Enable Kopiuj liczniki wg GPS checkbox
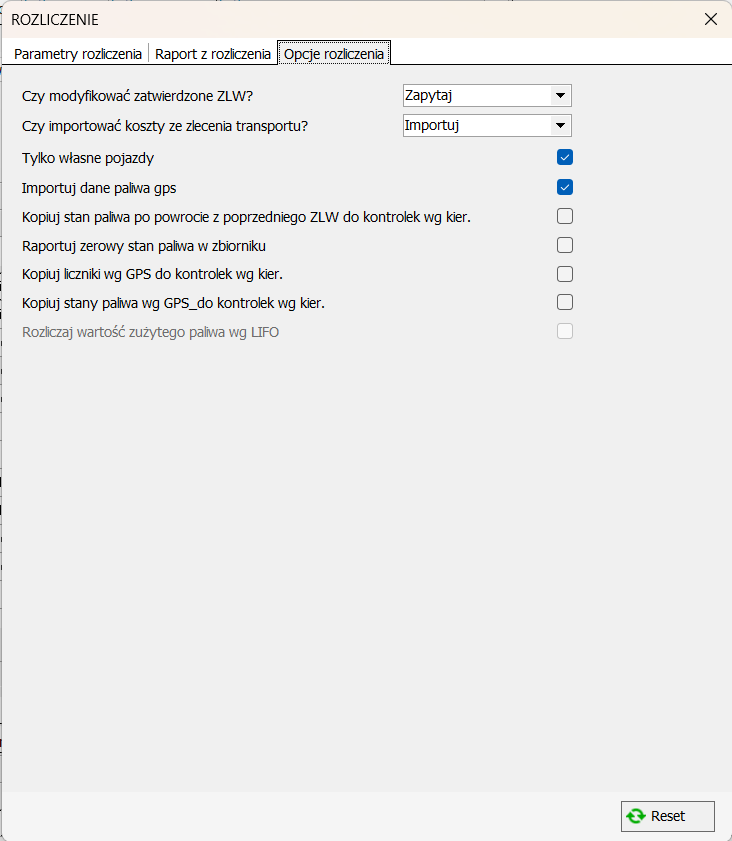The image size is (732, 841). 565,274
